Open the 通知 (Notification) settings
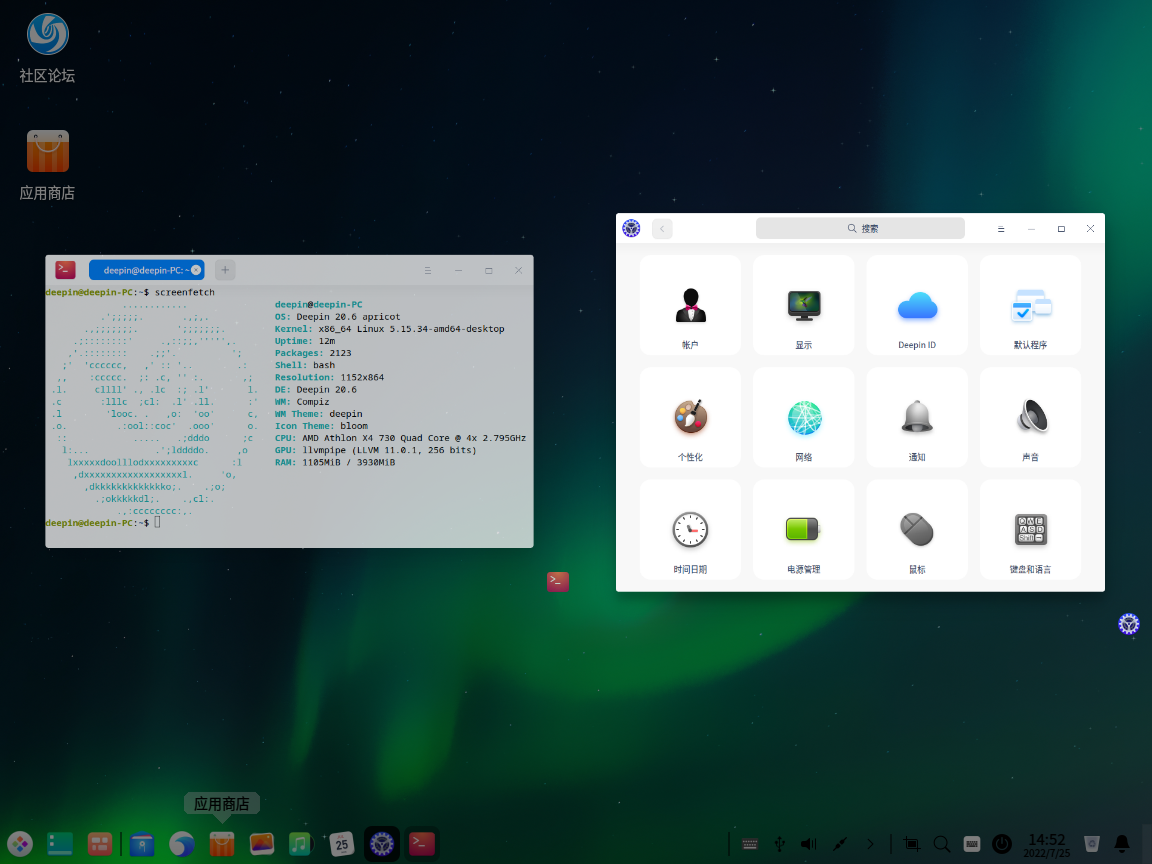The height and width of the screenshot is (864, 1152). point(917,418)
